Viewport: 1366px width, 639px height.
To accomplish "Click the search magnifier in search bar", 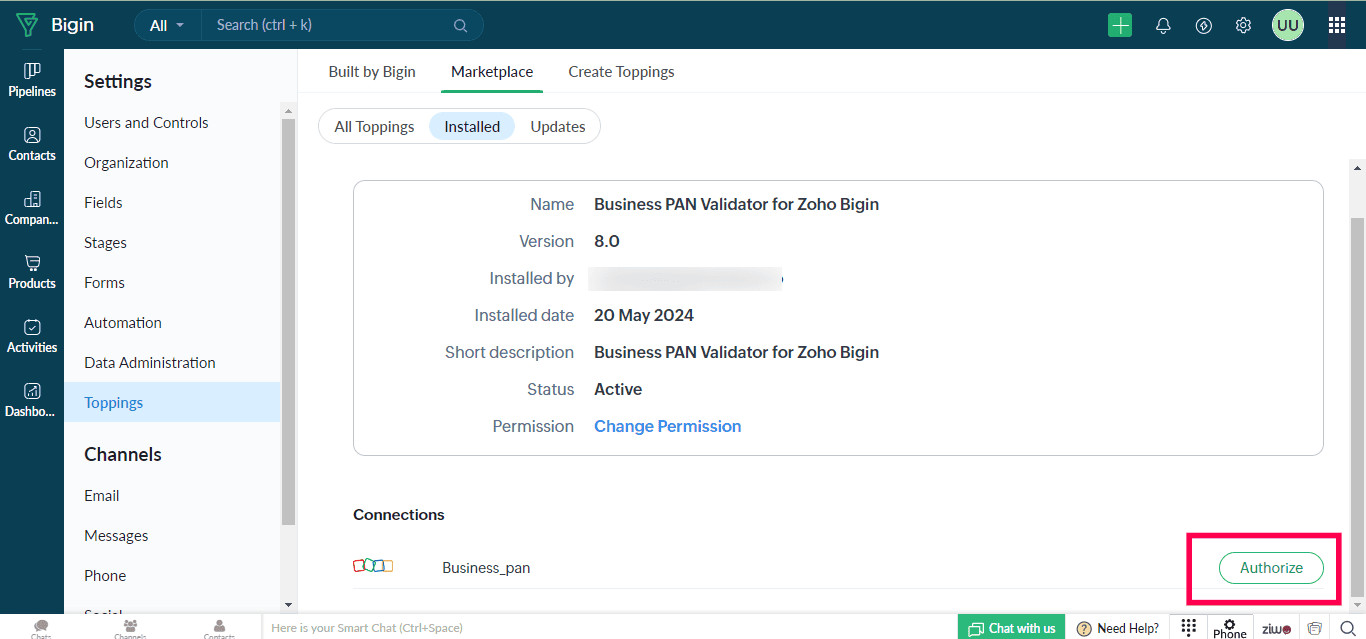I will click(x=460, y=25).
